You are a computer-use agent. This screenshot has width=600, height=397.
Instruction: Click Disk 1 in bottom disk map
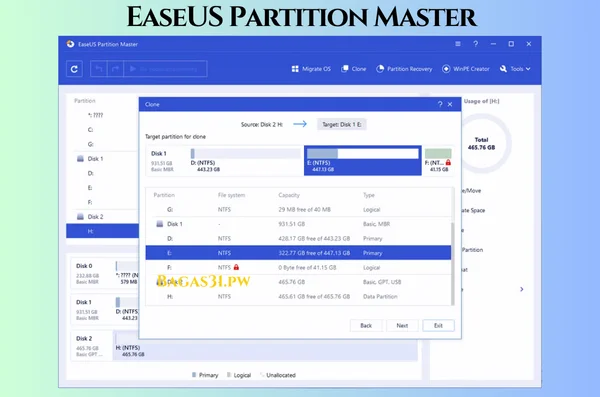click(x=92, y=310)
